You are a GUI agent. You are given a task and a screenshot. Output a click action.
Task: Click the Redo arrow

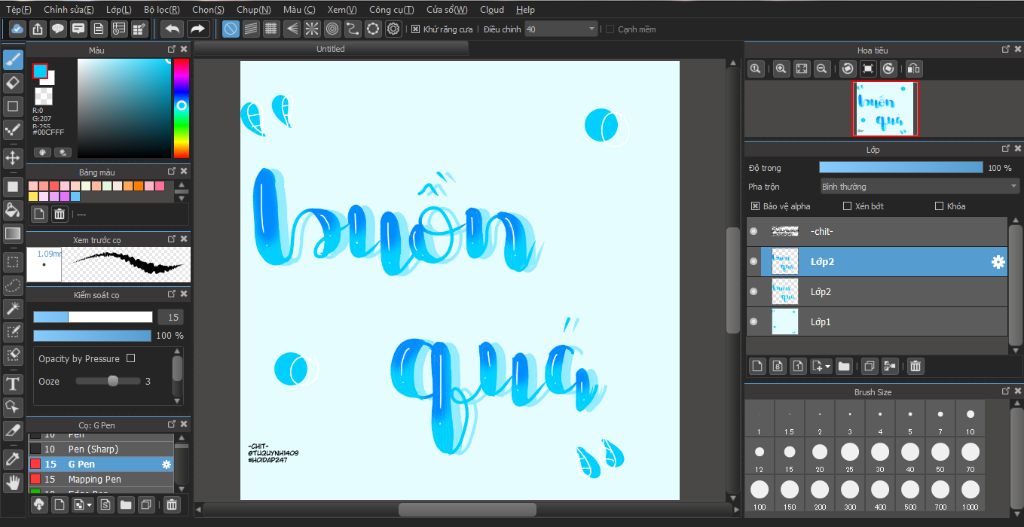click(198, 29)
